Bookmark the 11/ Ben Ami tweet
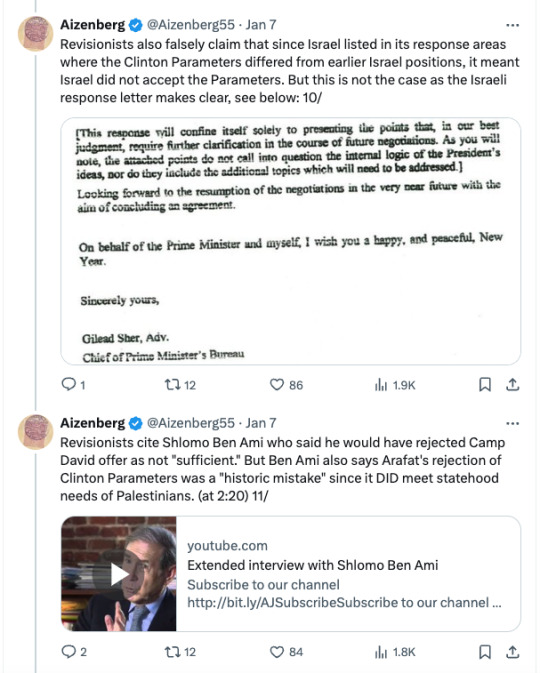The height and width of the screenshot is (673, 540). pyautogui.click(x=485, y=652)
